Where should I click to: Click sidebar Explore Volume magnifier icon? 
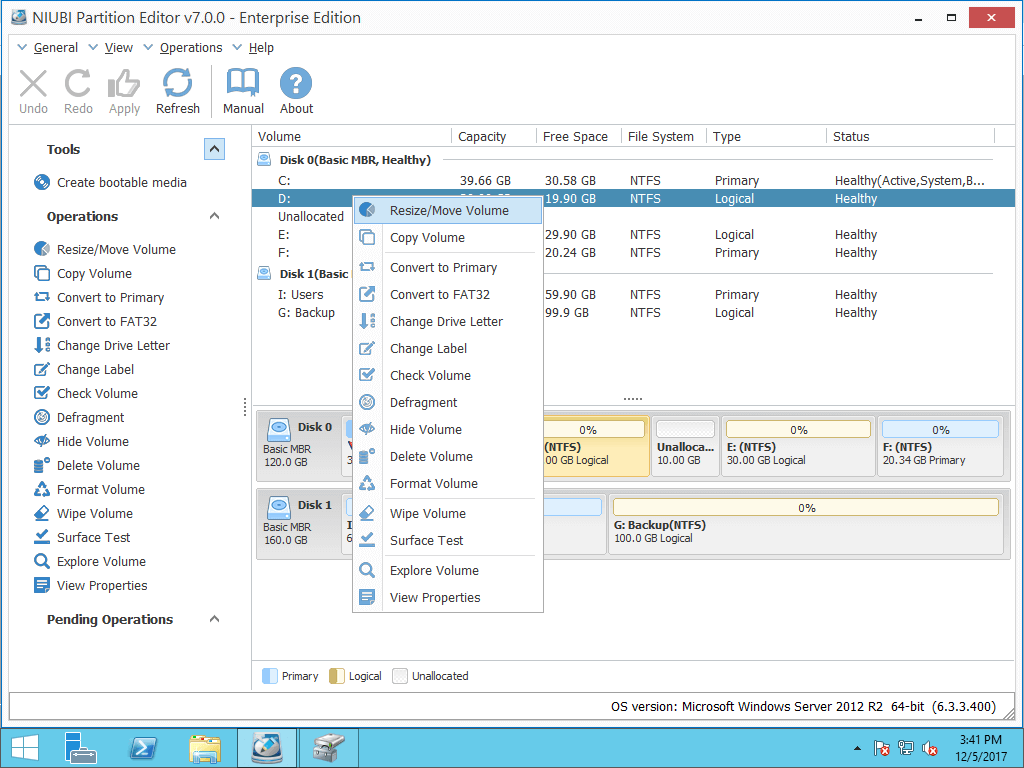pos(42,561)
